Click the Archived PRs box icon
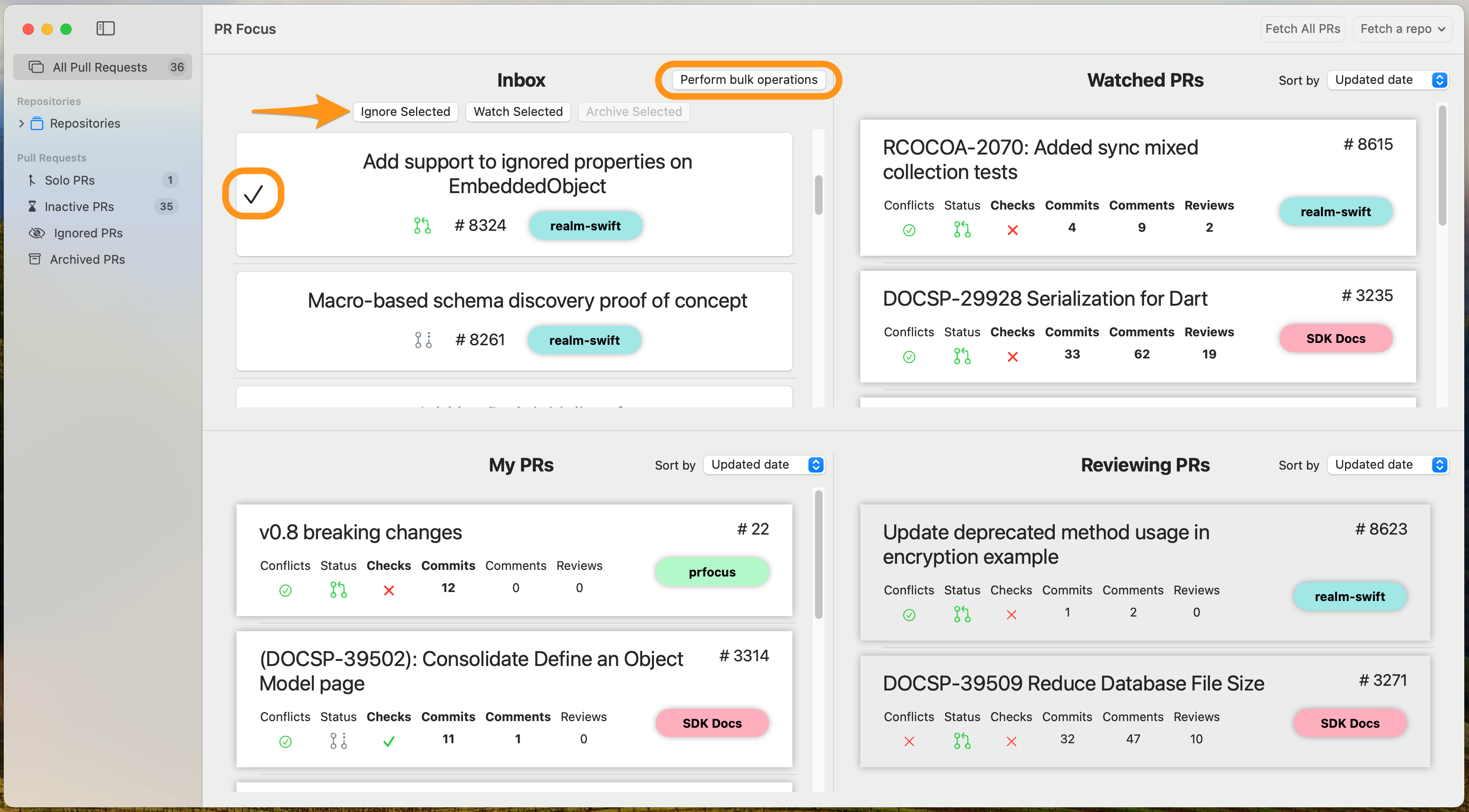The width and height of the screenshot is (1469, 812). pyautogui.click(x=35, y=259)
